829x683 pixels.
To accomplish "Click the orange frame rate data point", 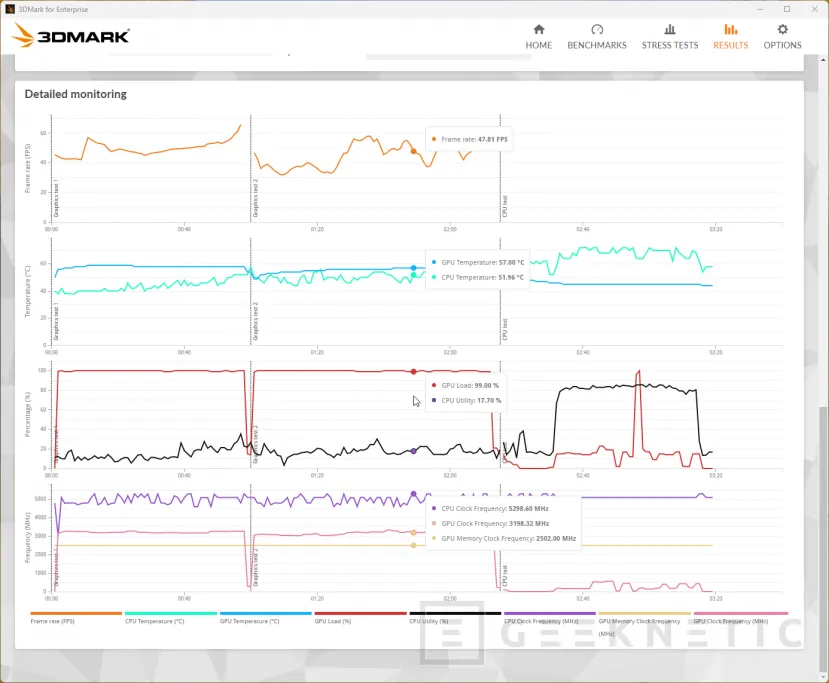I will (x=414, y=151).
